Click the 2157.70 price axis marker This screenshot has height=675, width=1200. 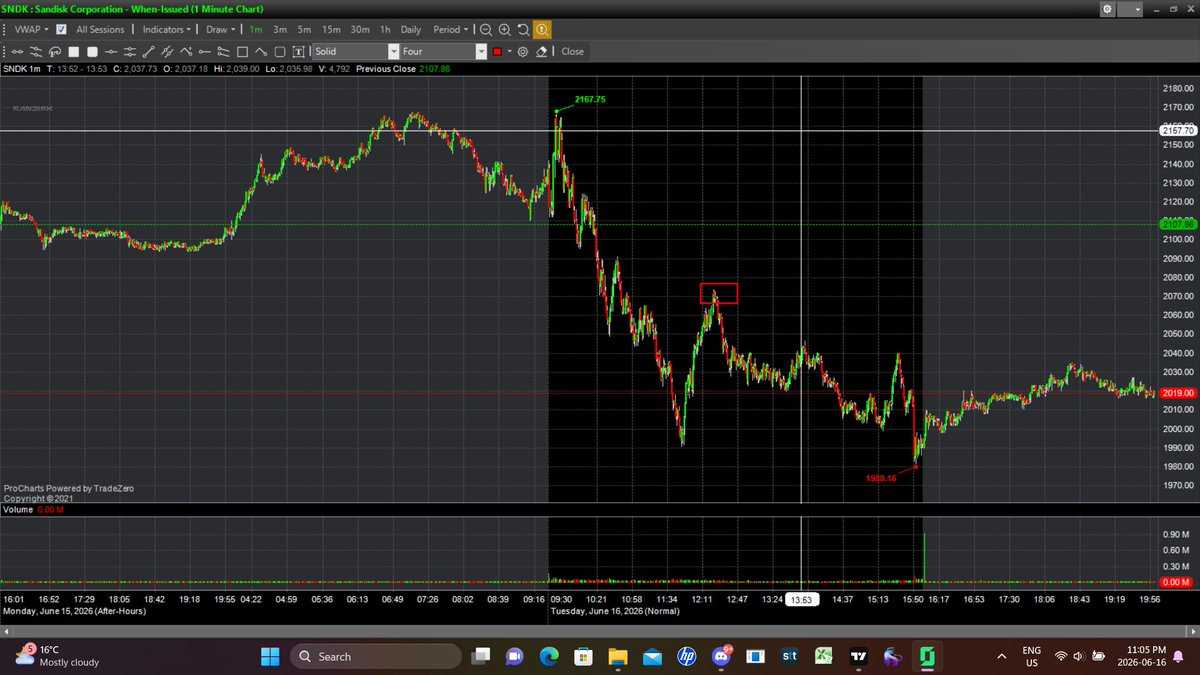click(1177, 131)
